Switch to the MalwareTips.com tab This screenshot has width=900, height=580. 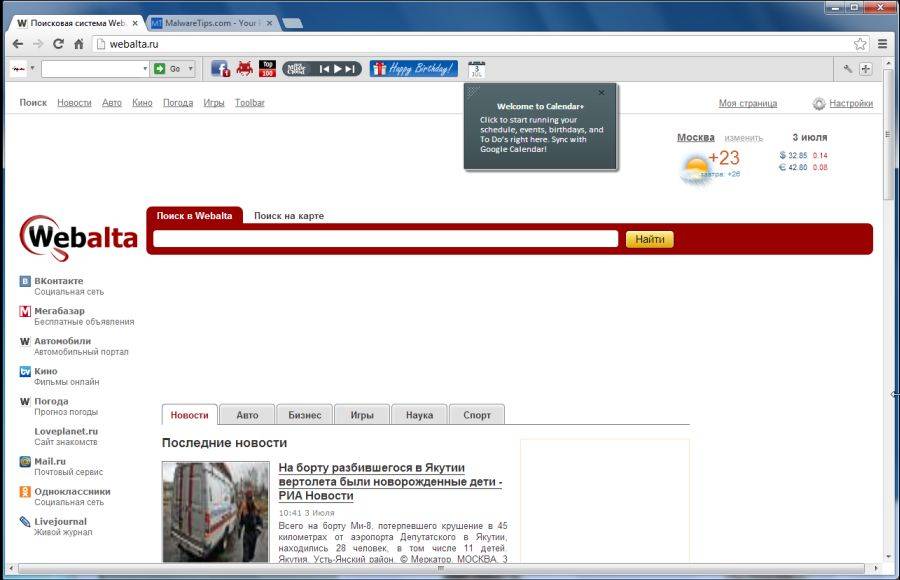pyautogui.click(x=210, y=23)
